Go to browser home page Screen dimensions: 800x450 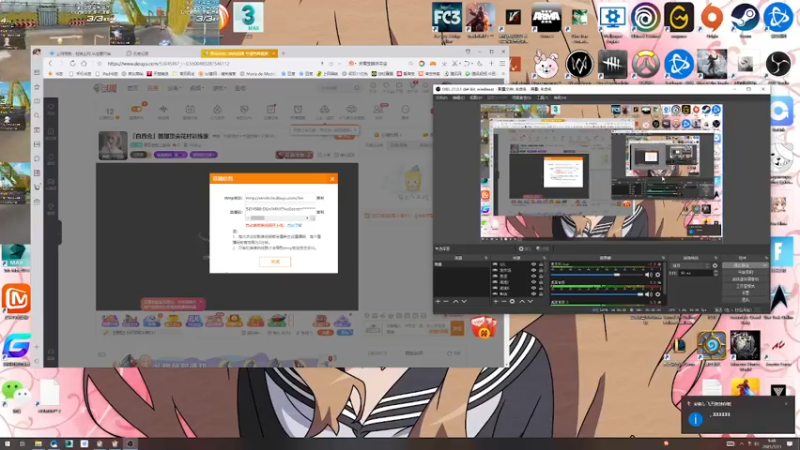tap(84, 63)
